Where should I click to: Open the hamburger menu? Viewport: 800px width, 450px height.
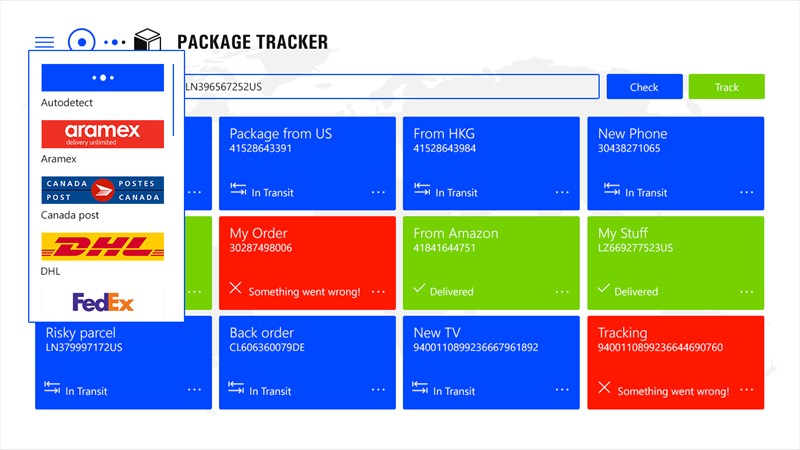click(x=44, y=42)
